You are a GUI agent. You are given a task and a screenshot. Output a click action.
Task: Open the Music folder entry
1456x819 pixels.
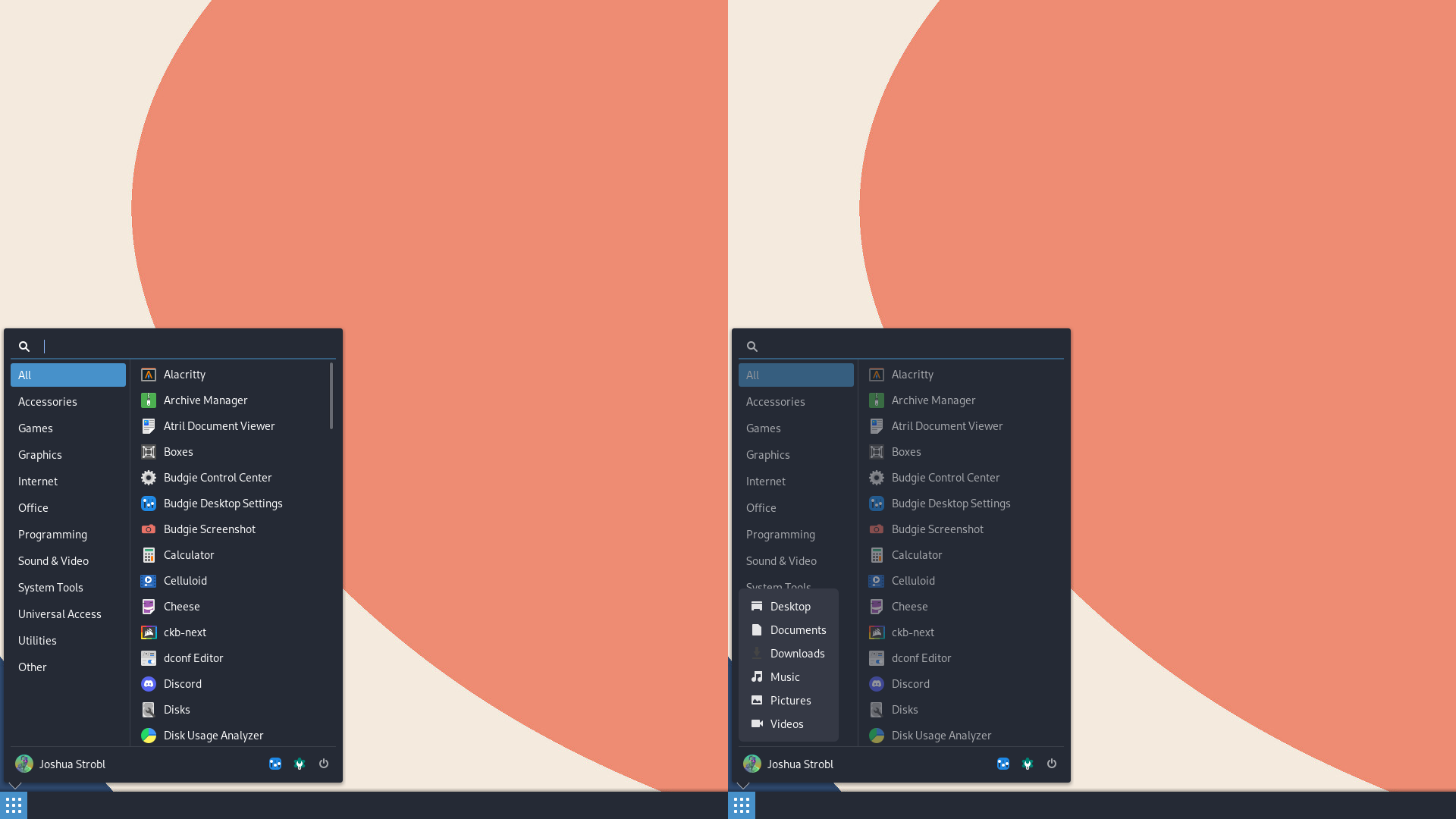click(x=785, y=676)
